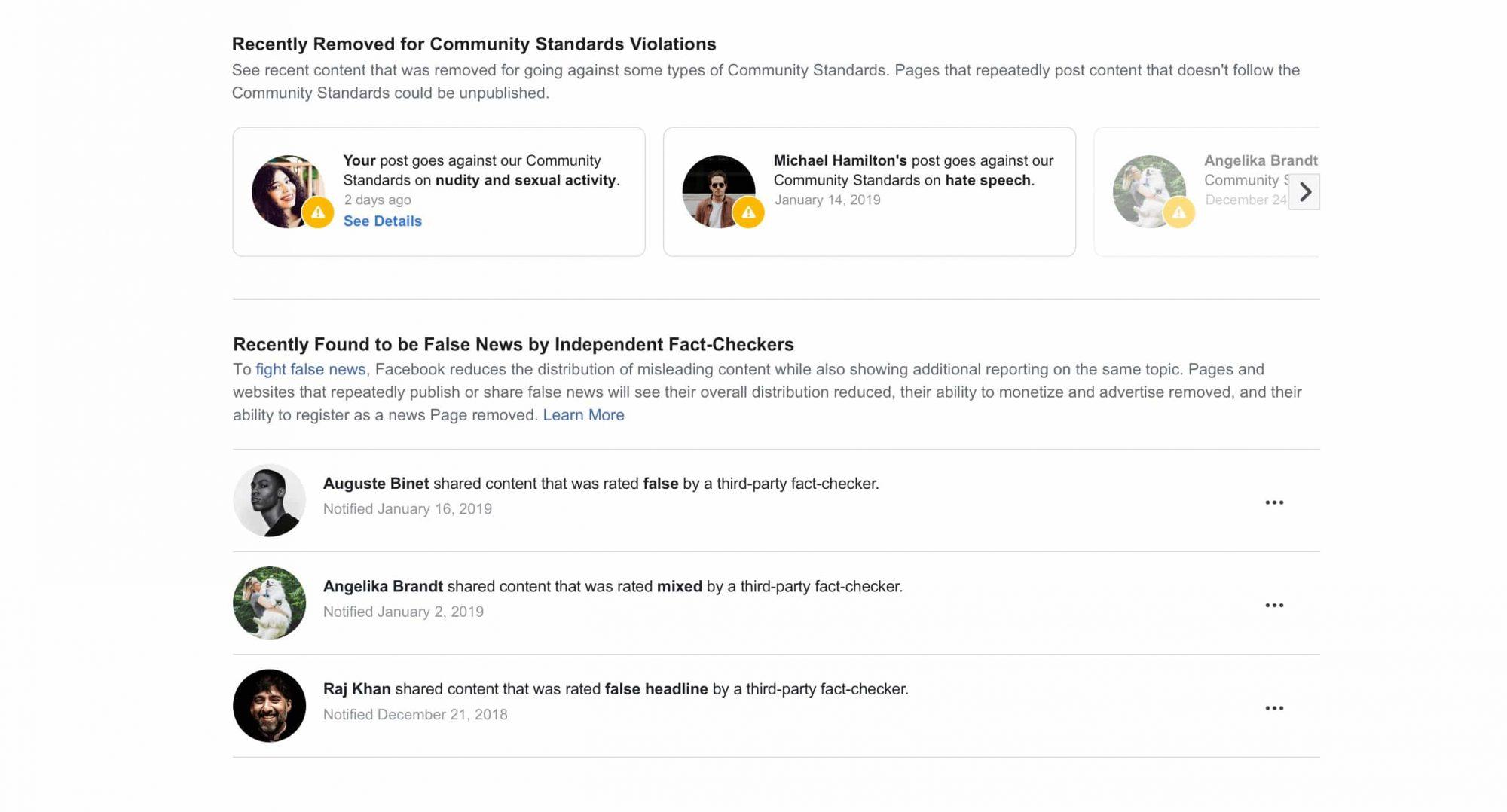Select Angelika Brandt name in mixed rating row
This screenshot has width=1507, height=812.
pos(383,586)
